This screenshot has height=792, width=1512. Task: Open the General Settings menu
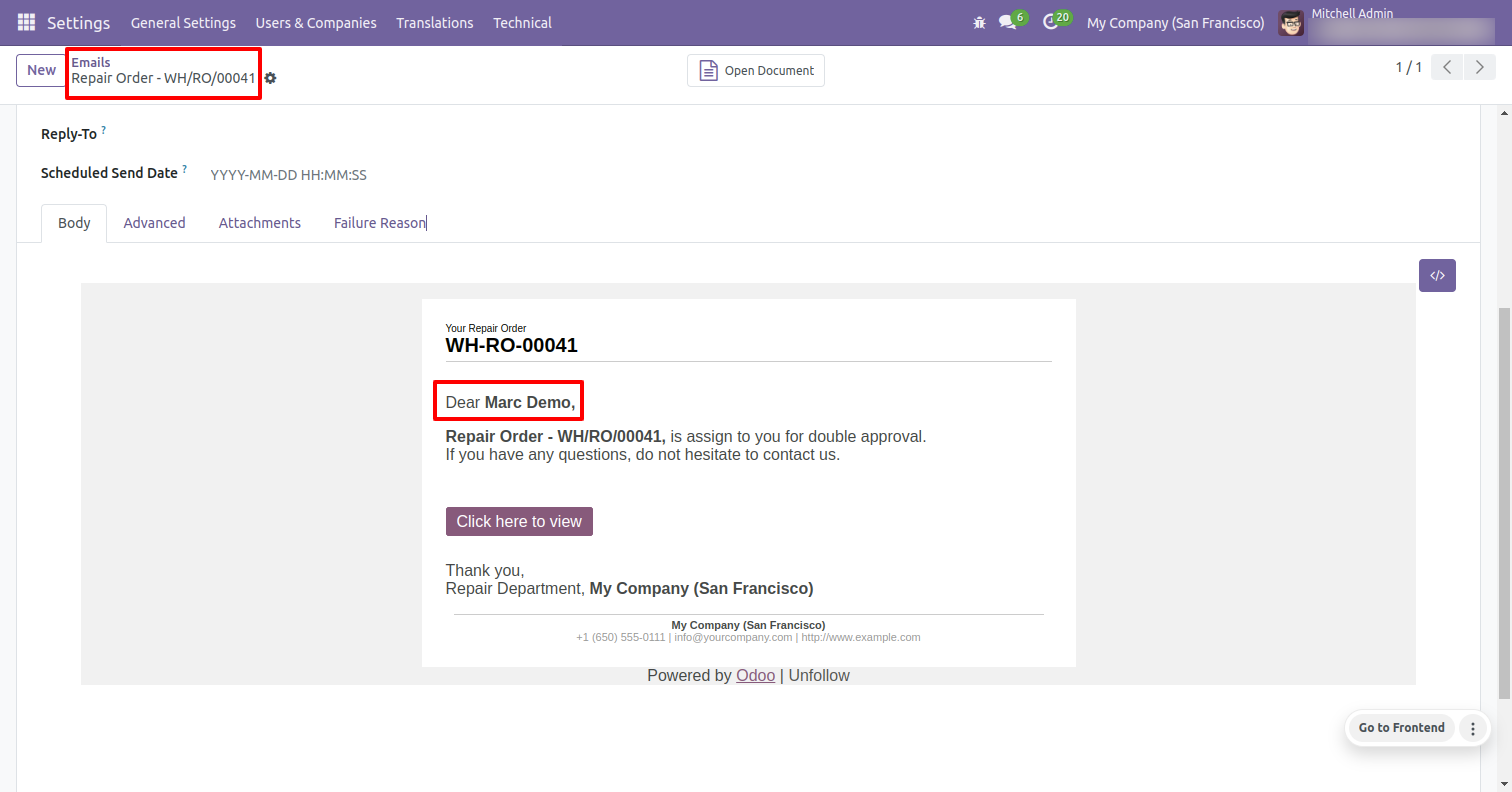(183, 22)
